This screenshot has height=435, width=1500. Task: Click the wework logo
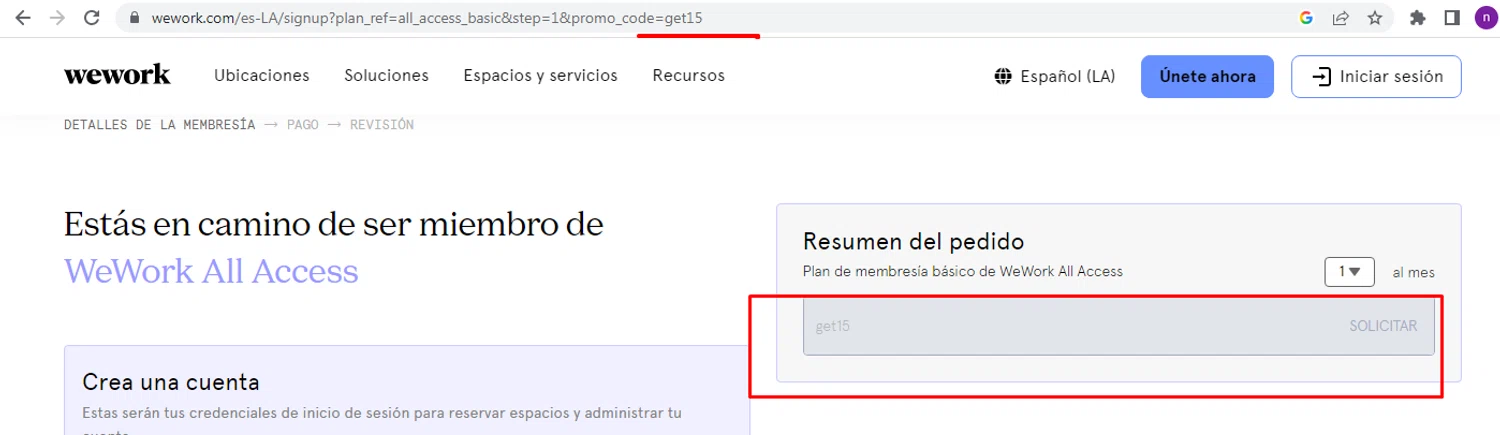coord(117,76)
